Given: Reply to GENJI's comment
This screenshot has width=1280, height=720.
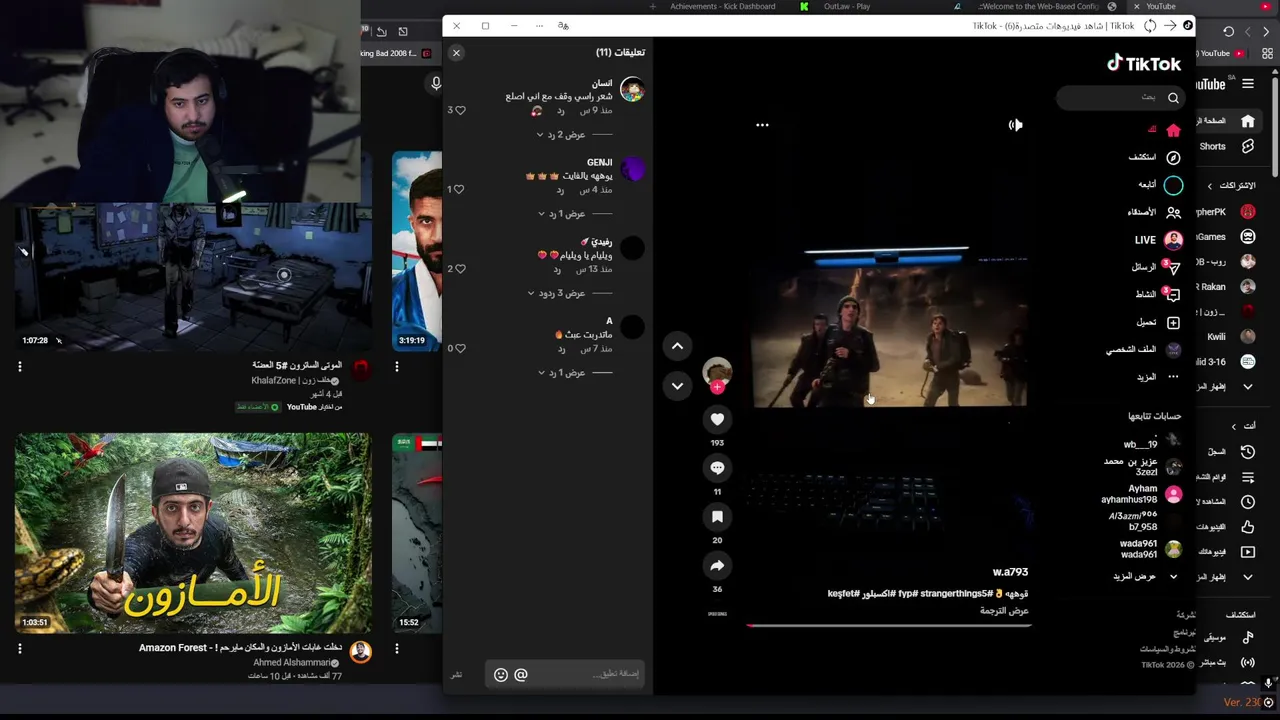Looking at the screenshot, I should (x=560, y=190).
